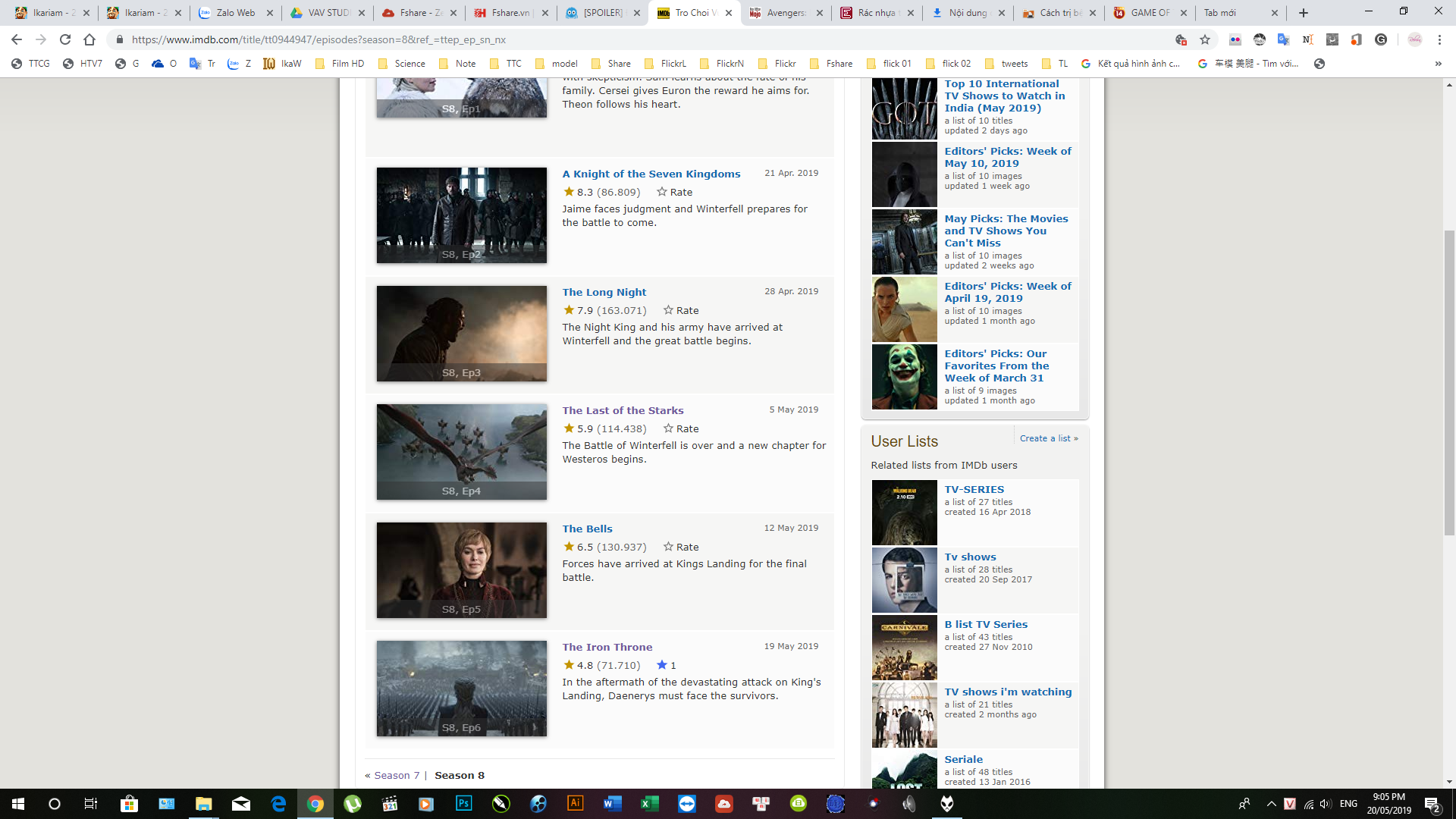Image resolution: width=1456 pixels, height=819 pixels.
Task: Open B list TV Series user list
Action: tap(986, 624)
